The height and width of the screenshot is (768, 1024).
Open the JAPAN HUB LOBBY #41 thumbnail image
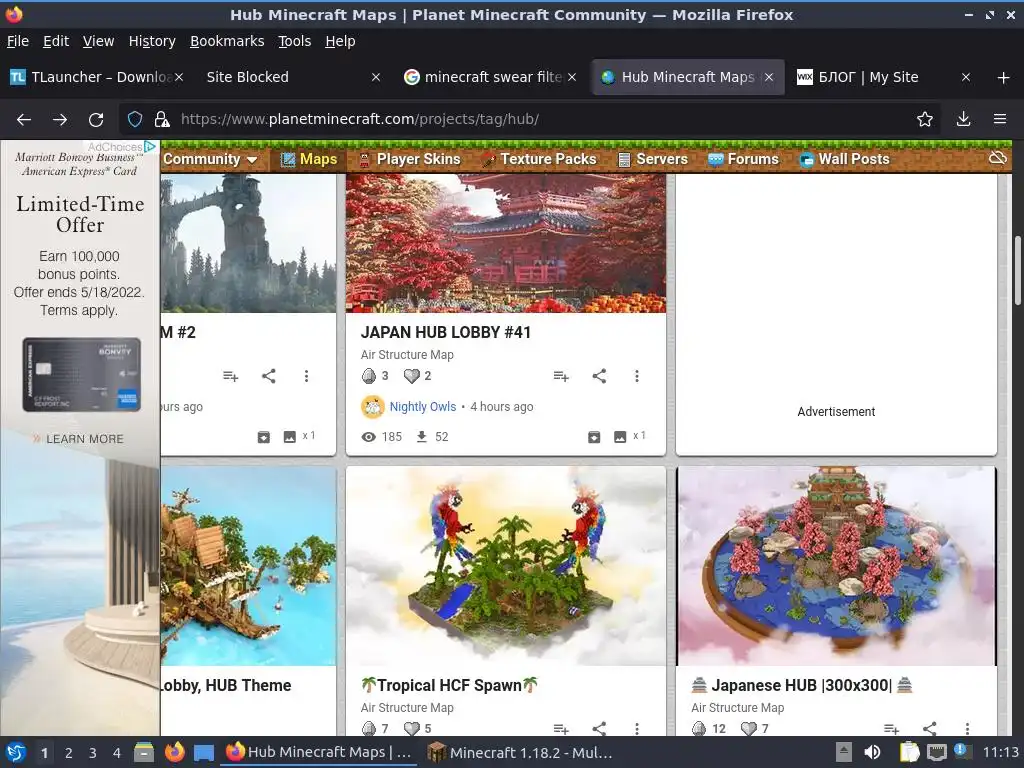(x=506, y=243)
